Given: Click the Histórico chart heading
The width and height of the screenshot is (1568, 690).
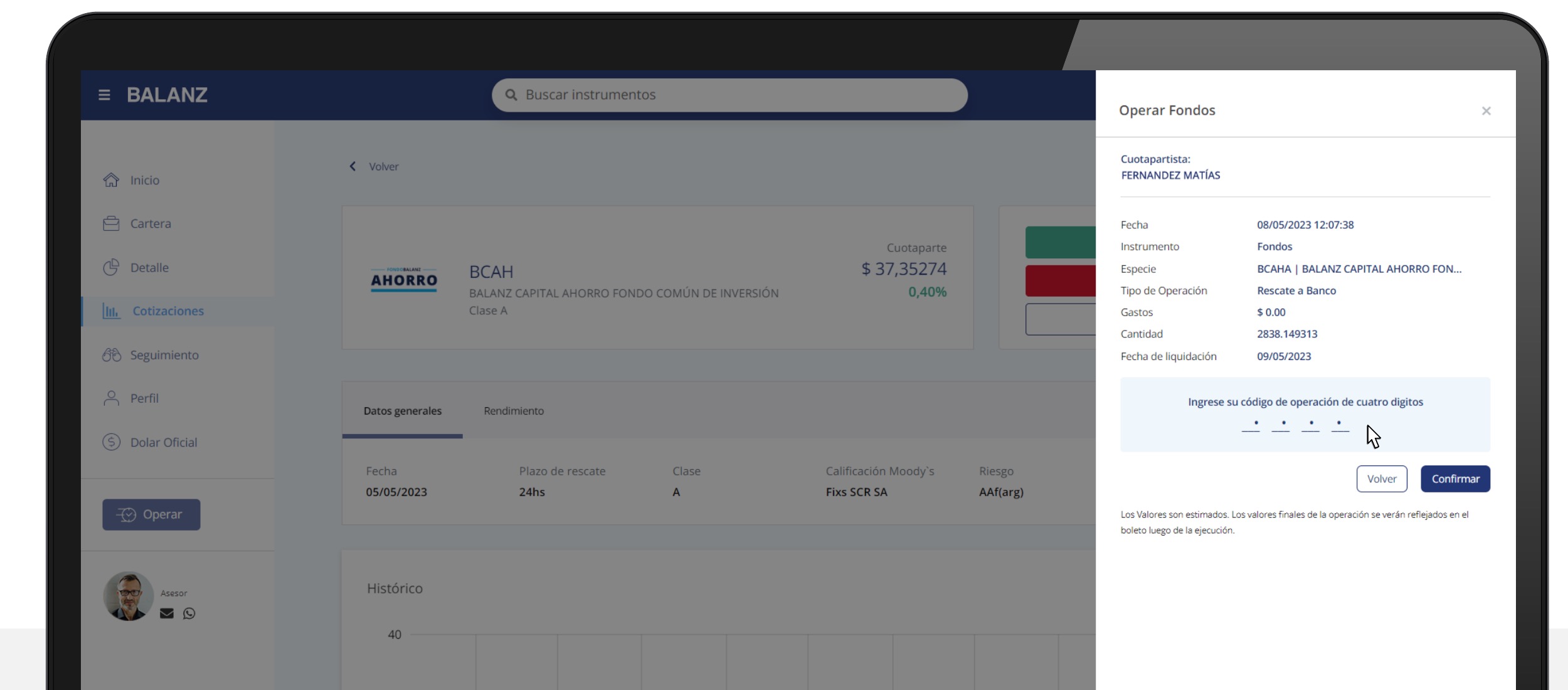Looking at the screenshot, I should [395, 588].
